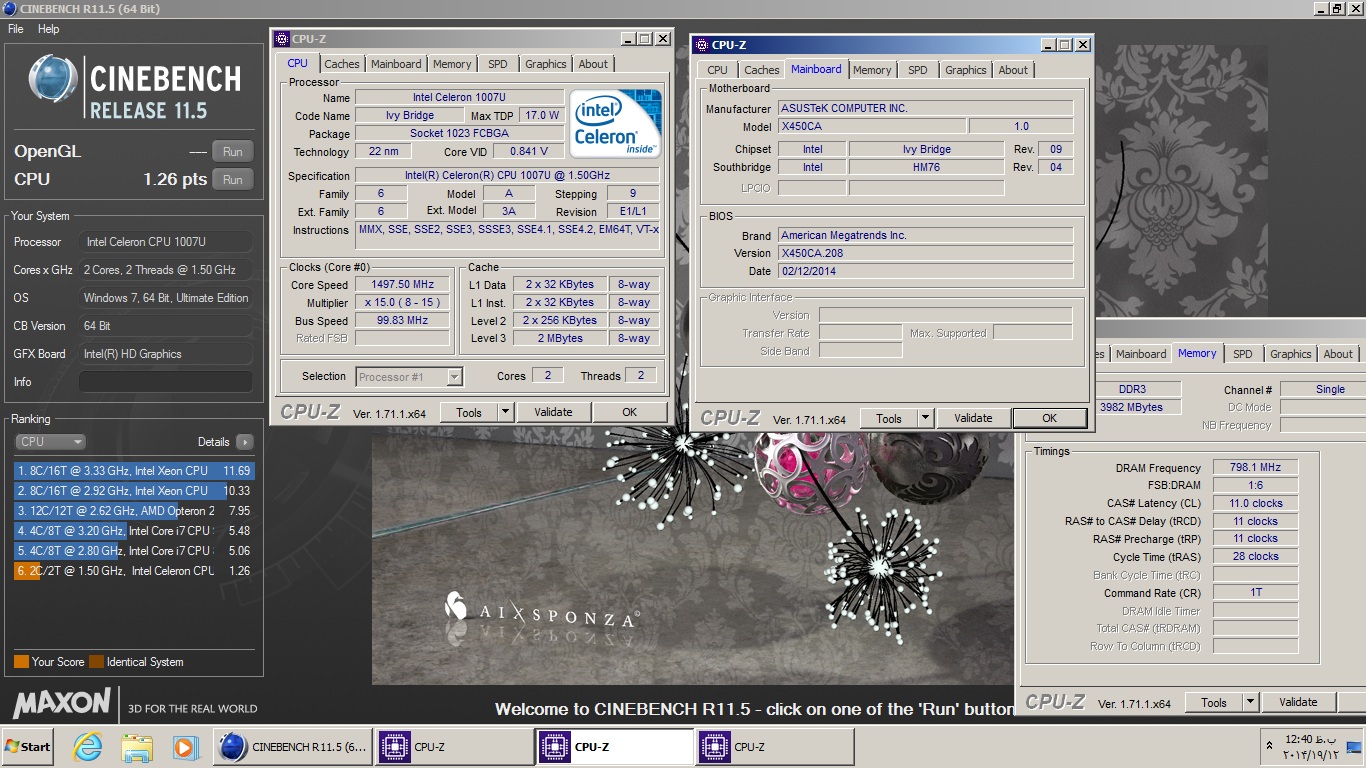Select Graphics tab in Memory window
Screen dimensions: 1366x768
(1291, 354)
